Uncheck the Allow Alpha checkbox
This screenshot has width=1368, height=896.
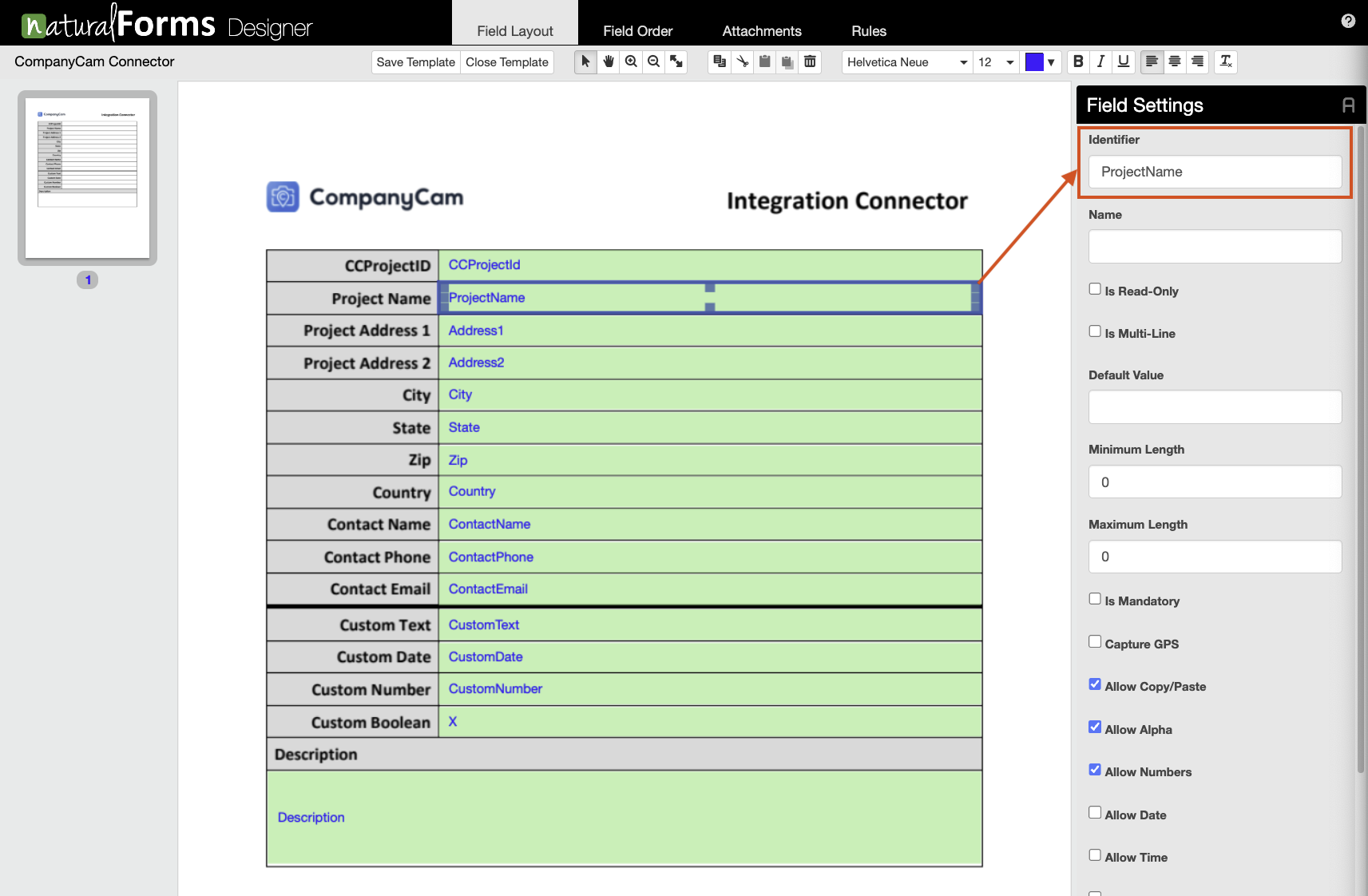[x=1095, y=728]
